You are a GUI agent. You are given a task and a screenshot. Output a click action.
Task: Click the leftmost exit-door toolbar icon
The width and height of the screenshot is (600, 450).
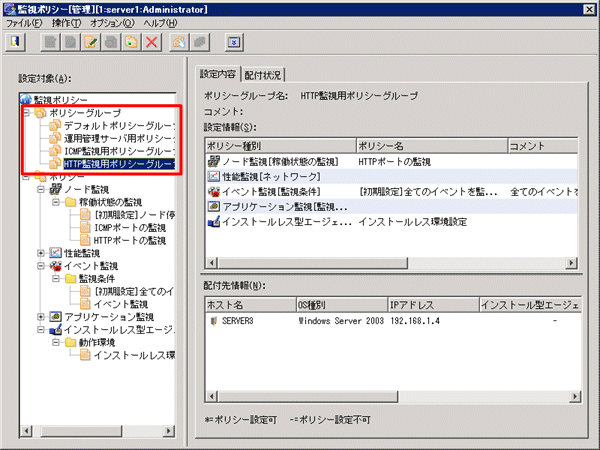click(x=16, y=43)
